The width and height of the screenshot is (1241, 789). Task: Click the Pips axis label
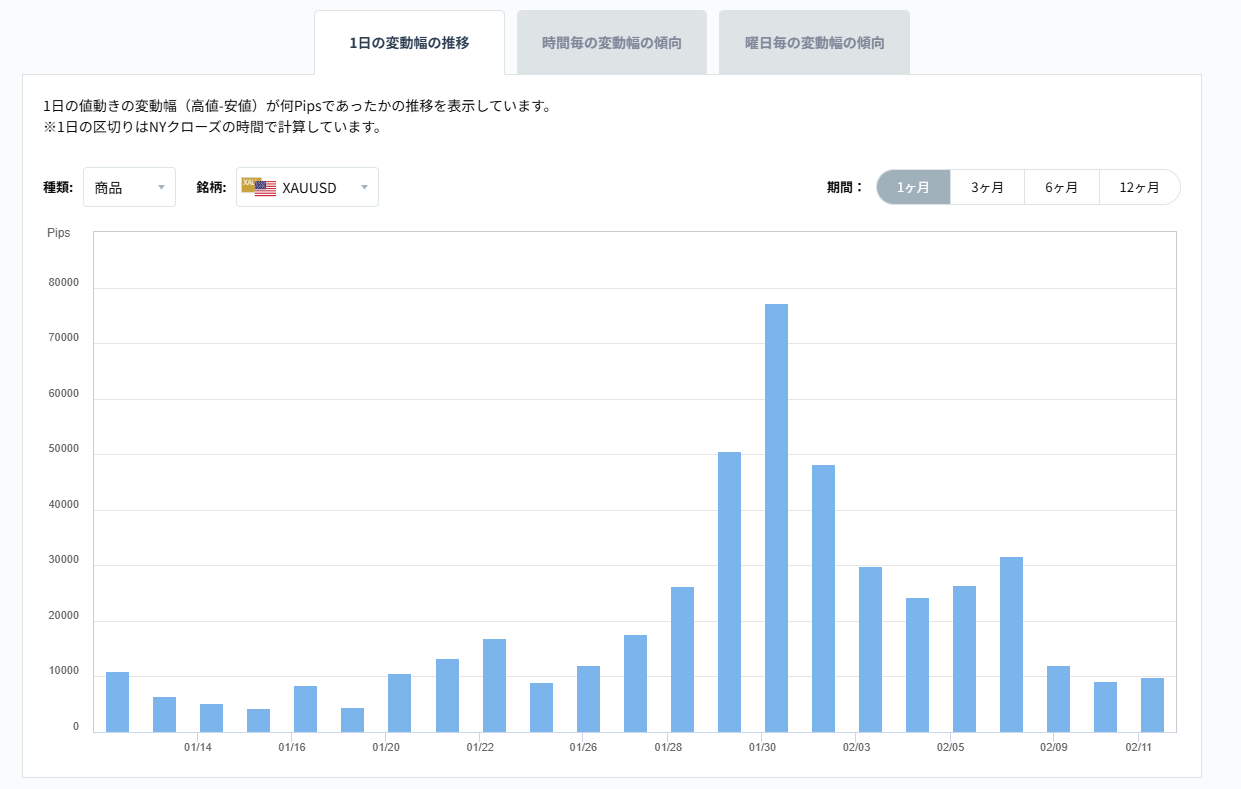click(x=59, y=232)
